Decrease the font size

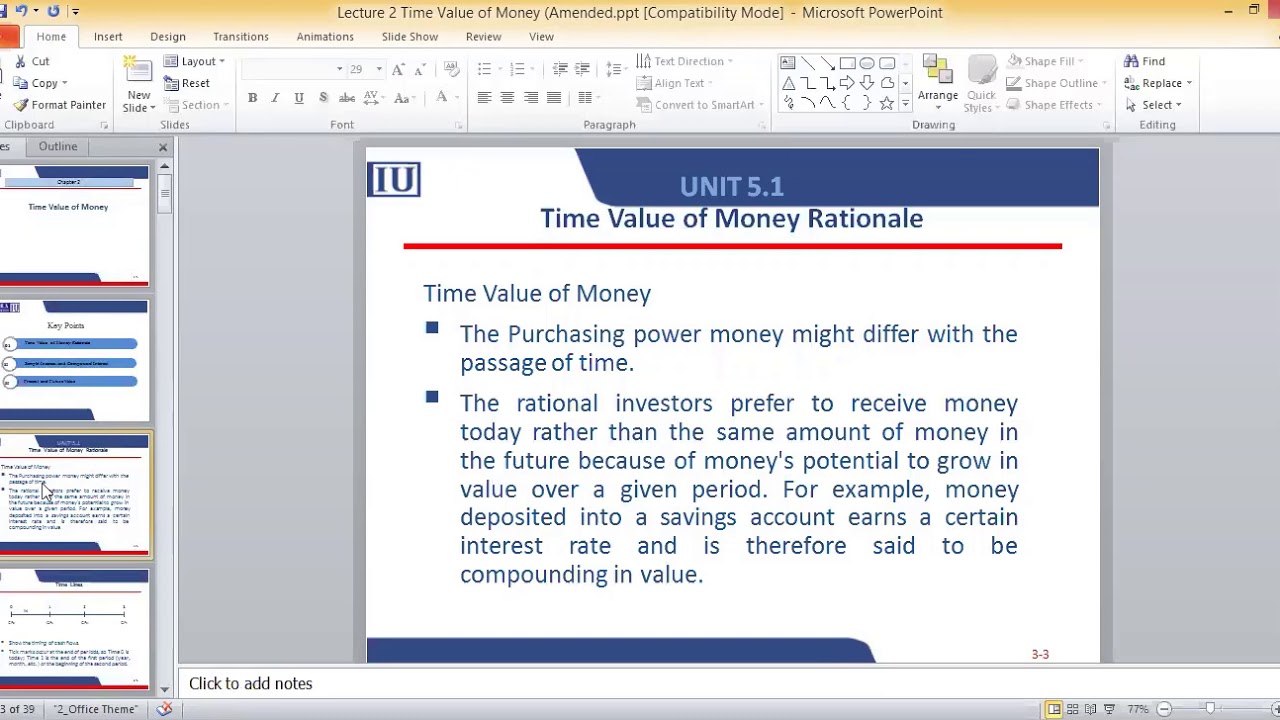(421, 69)
